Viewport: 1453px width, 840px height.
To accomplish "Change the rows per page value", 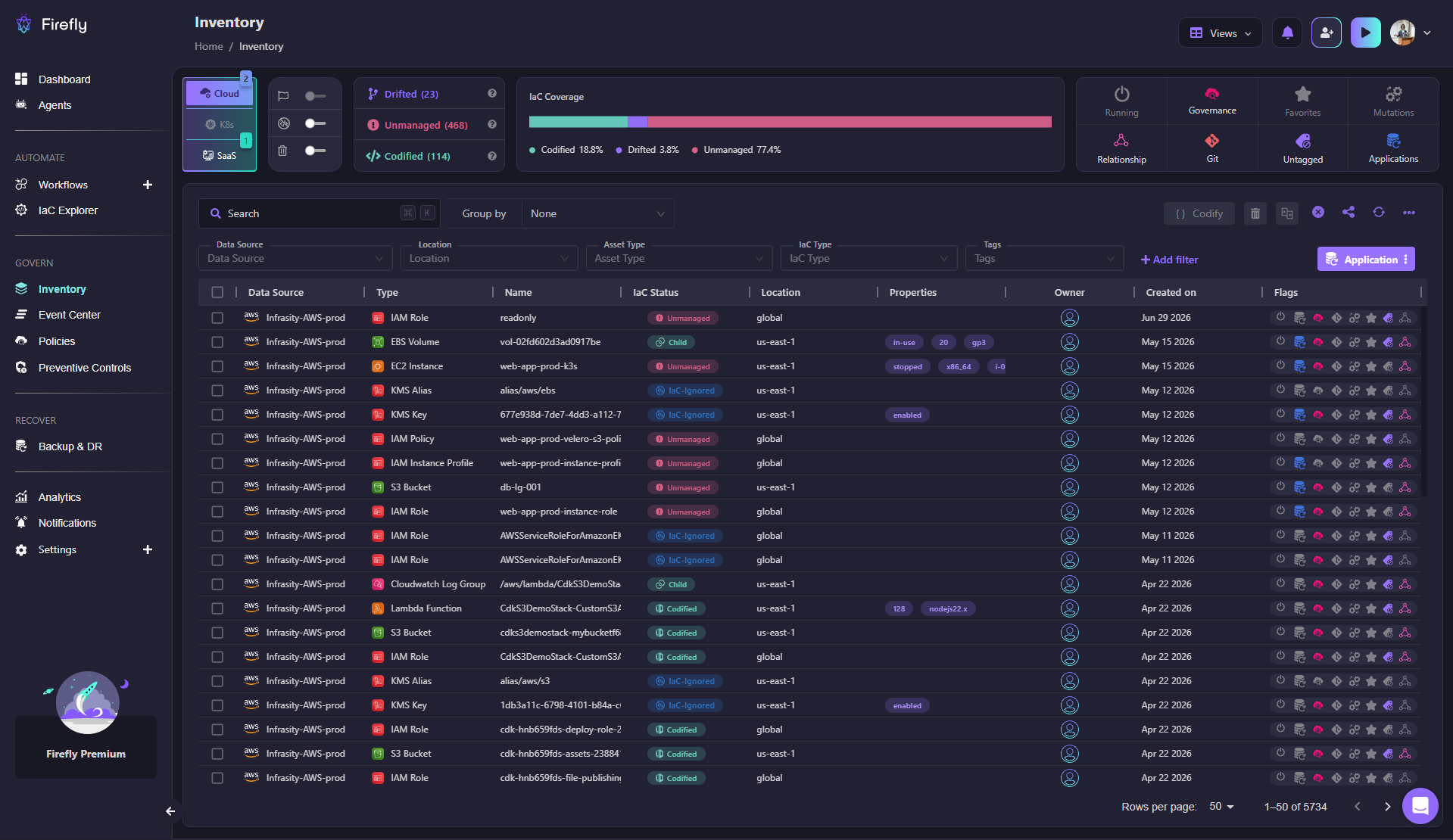I will 1221,807.
